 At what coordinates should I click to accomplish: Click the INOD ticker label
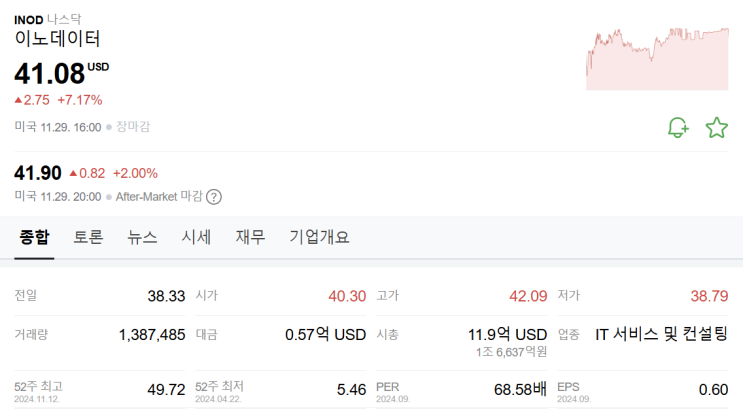pyautogui.click(x=28, y=19)
